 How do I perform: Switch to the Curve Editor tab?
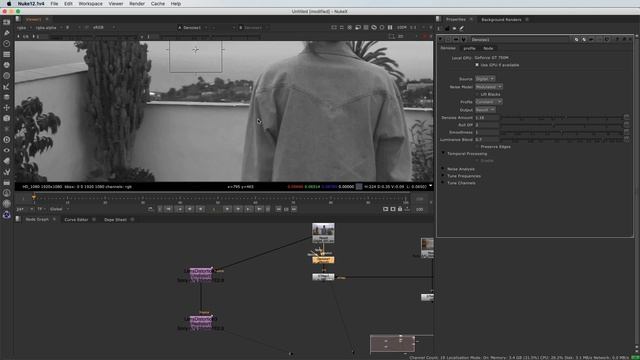tap(76, 220)
